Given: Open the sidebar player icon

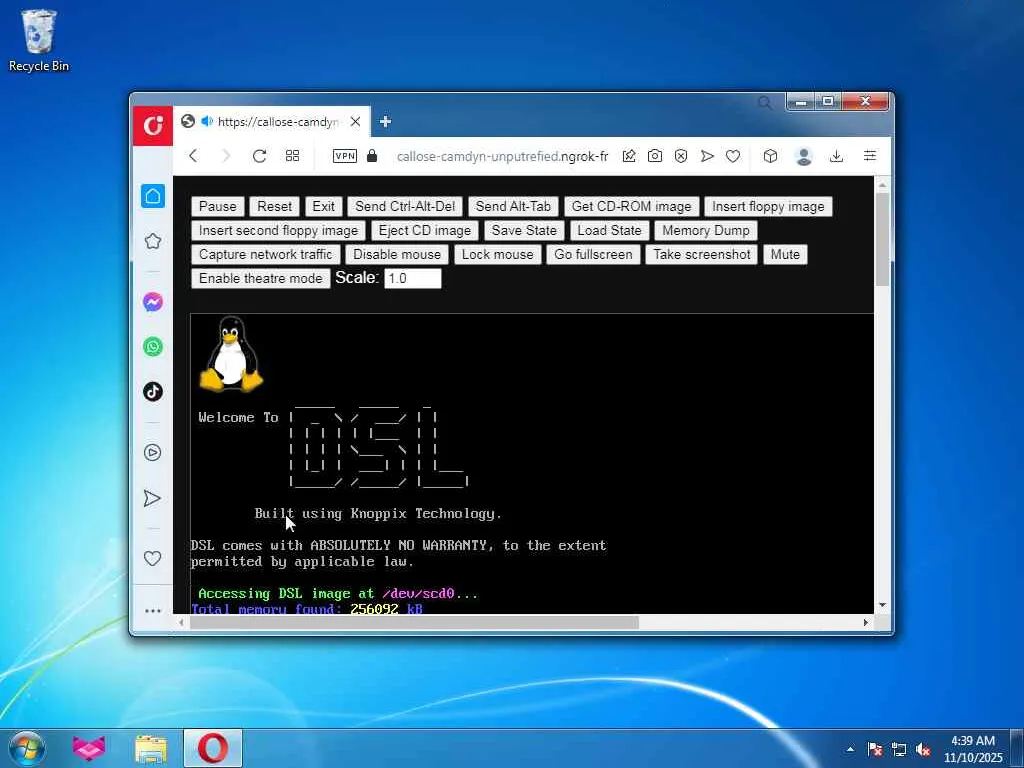Looking at the screenshot, I should [153, 453].
